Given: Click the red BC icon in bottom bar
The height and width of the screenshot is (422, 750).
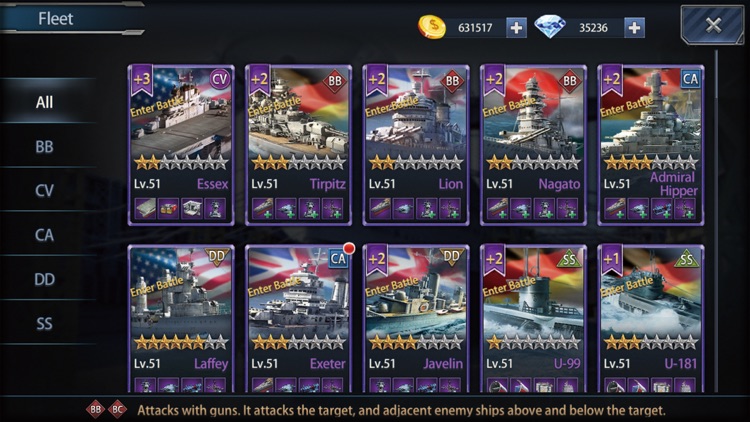Looking at the screenshot, I should [117, 410].
